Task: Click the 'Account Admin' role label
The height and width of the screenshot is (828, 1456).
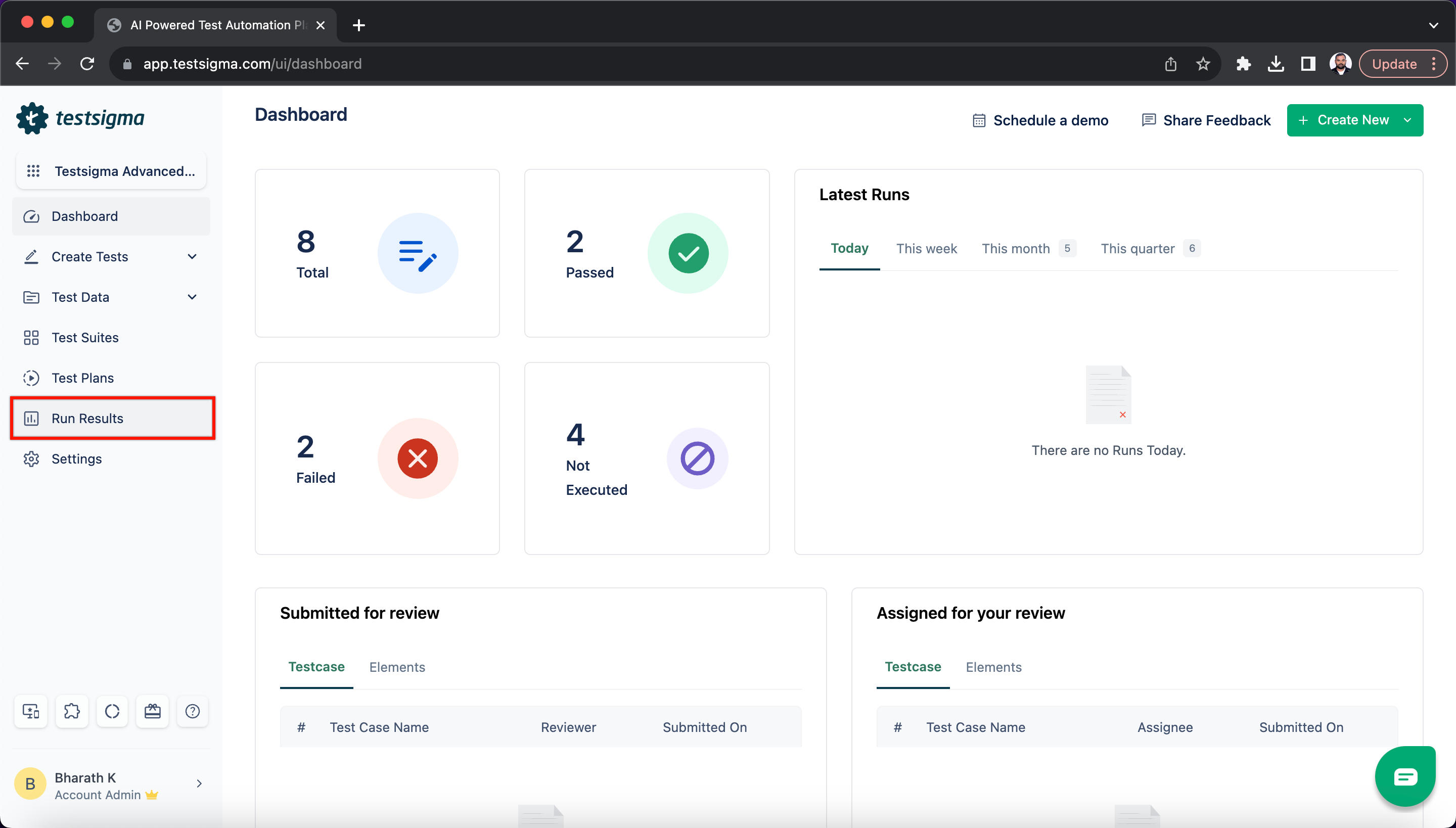Action: coord(98,795)
